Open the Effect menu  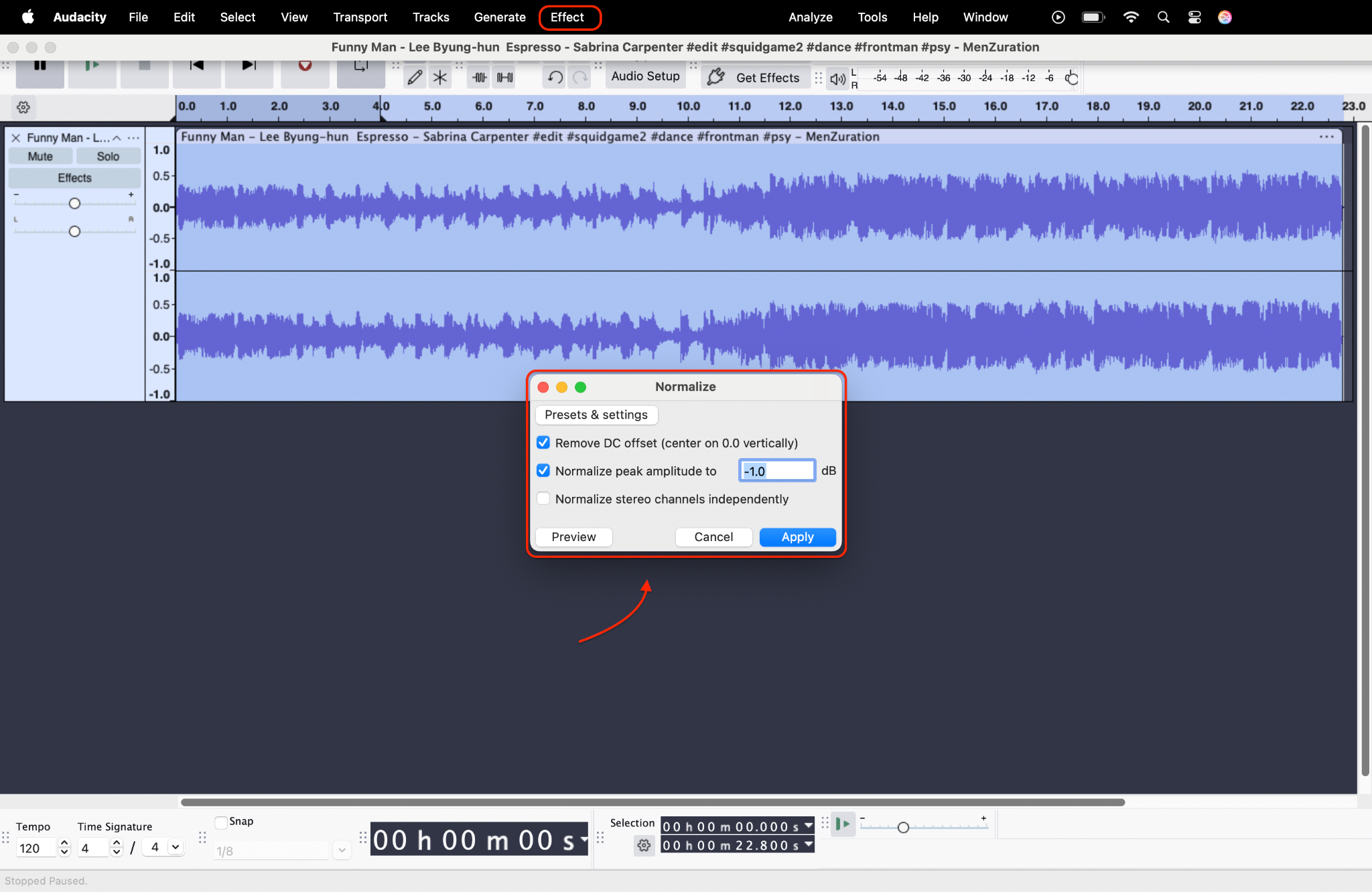[x=567, y=17]
